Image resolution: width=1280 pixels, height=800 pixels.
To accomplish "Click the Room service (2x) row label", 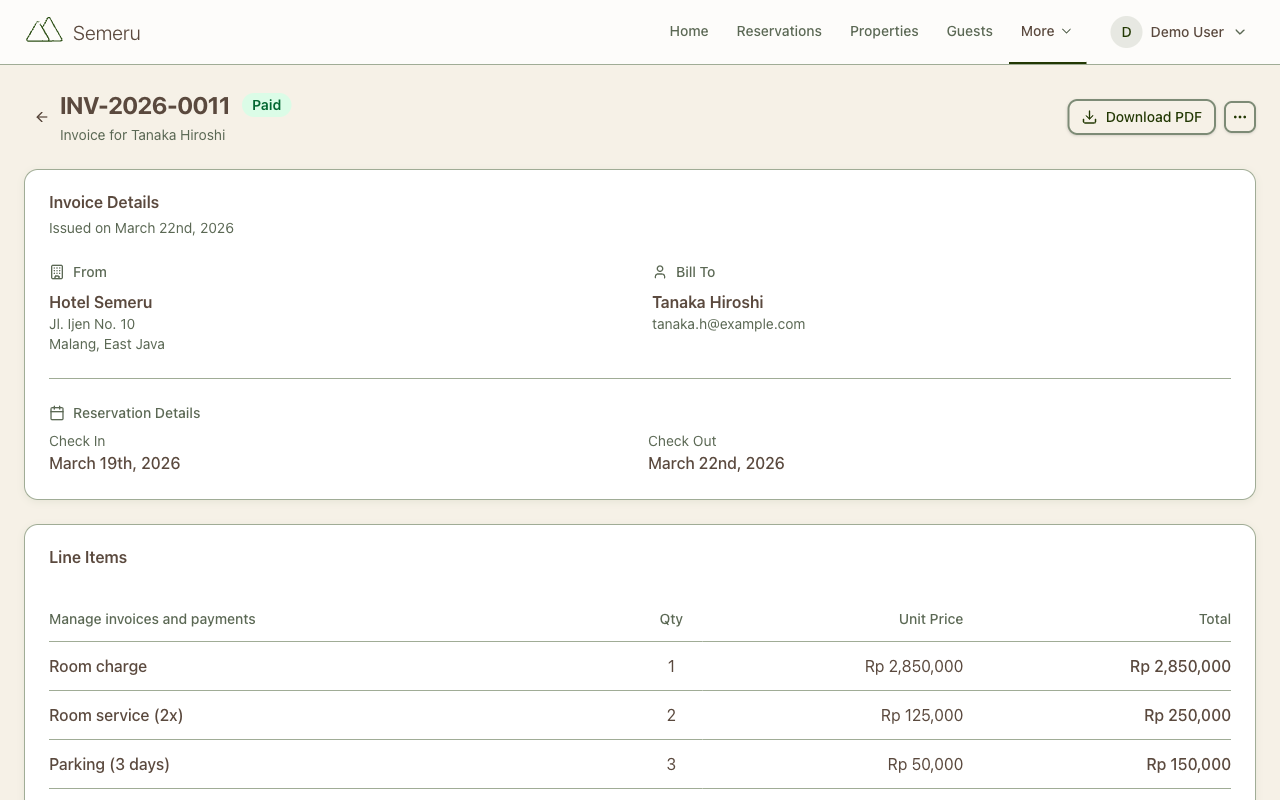I will [116, 715].
